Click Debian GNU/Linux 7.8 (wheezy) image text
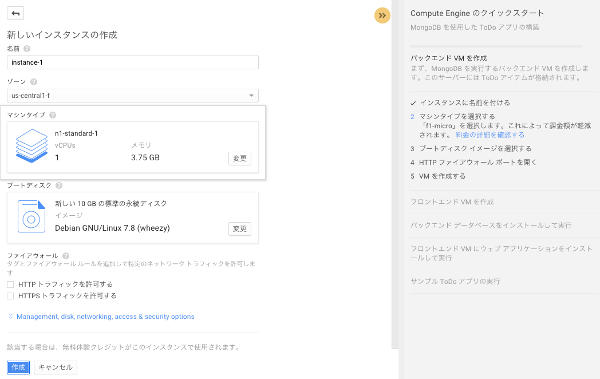This screenshot has width=600, height=379. click(x=112, y=228)
